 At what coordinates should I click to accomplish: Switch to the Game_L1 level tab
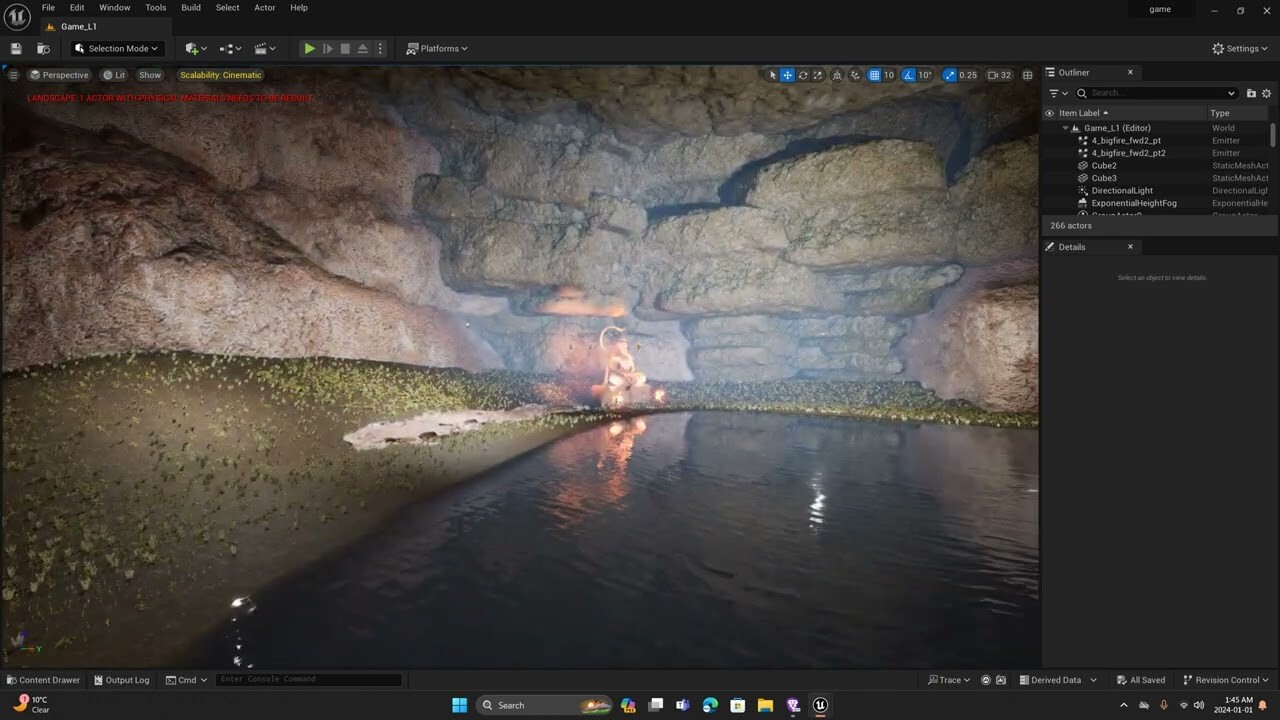click(x=73, y=26)
